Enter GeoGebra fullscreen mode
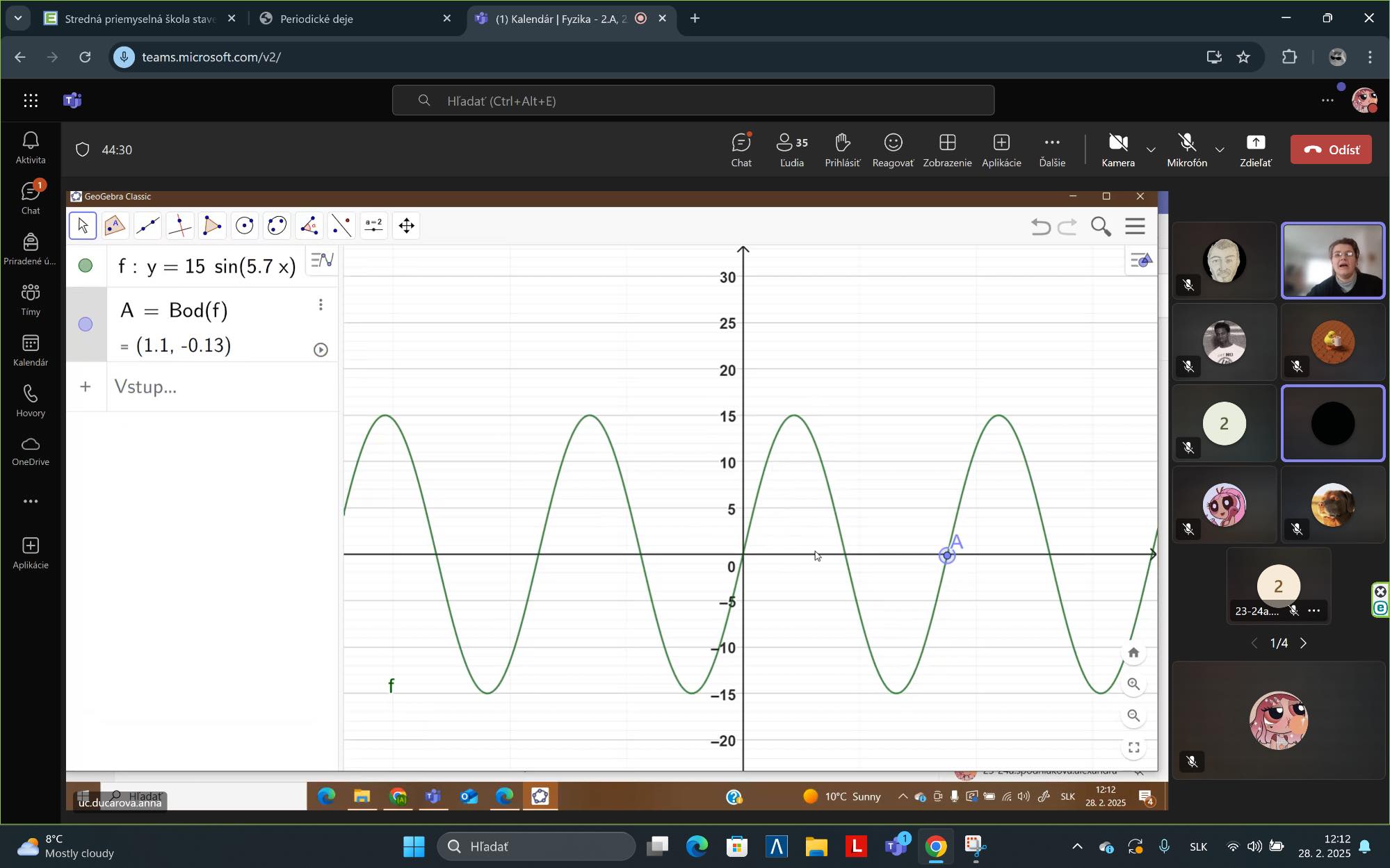 pos(1133,748)
